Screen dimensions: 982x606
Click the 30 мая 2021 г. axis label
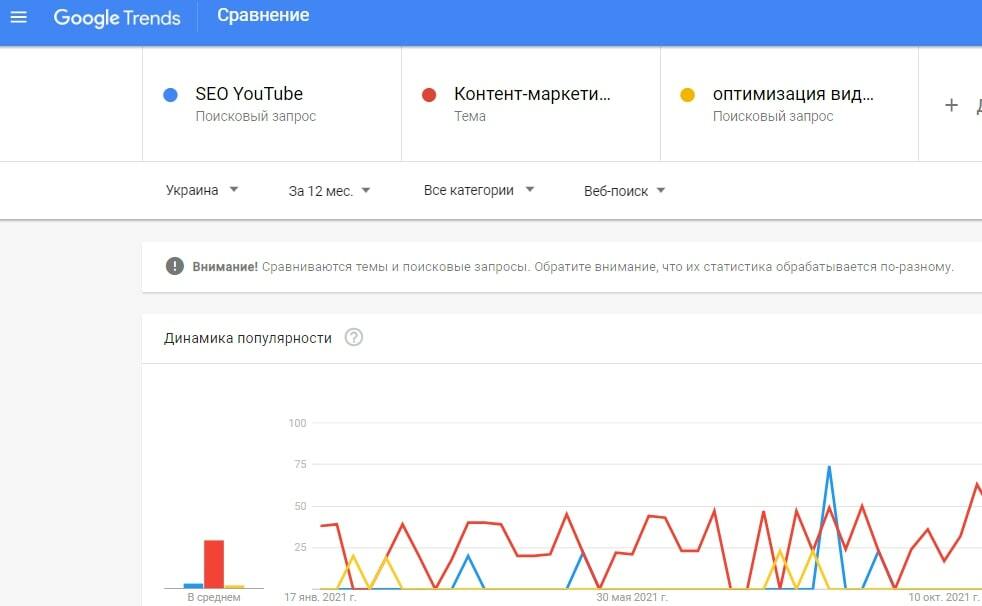click(632, 597)
